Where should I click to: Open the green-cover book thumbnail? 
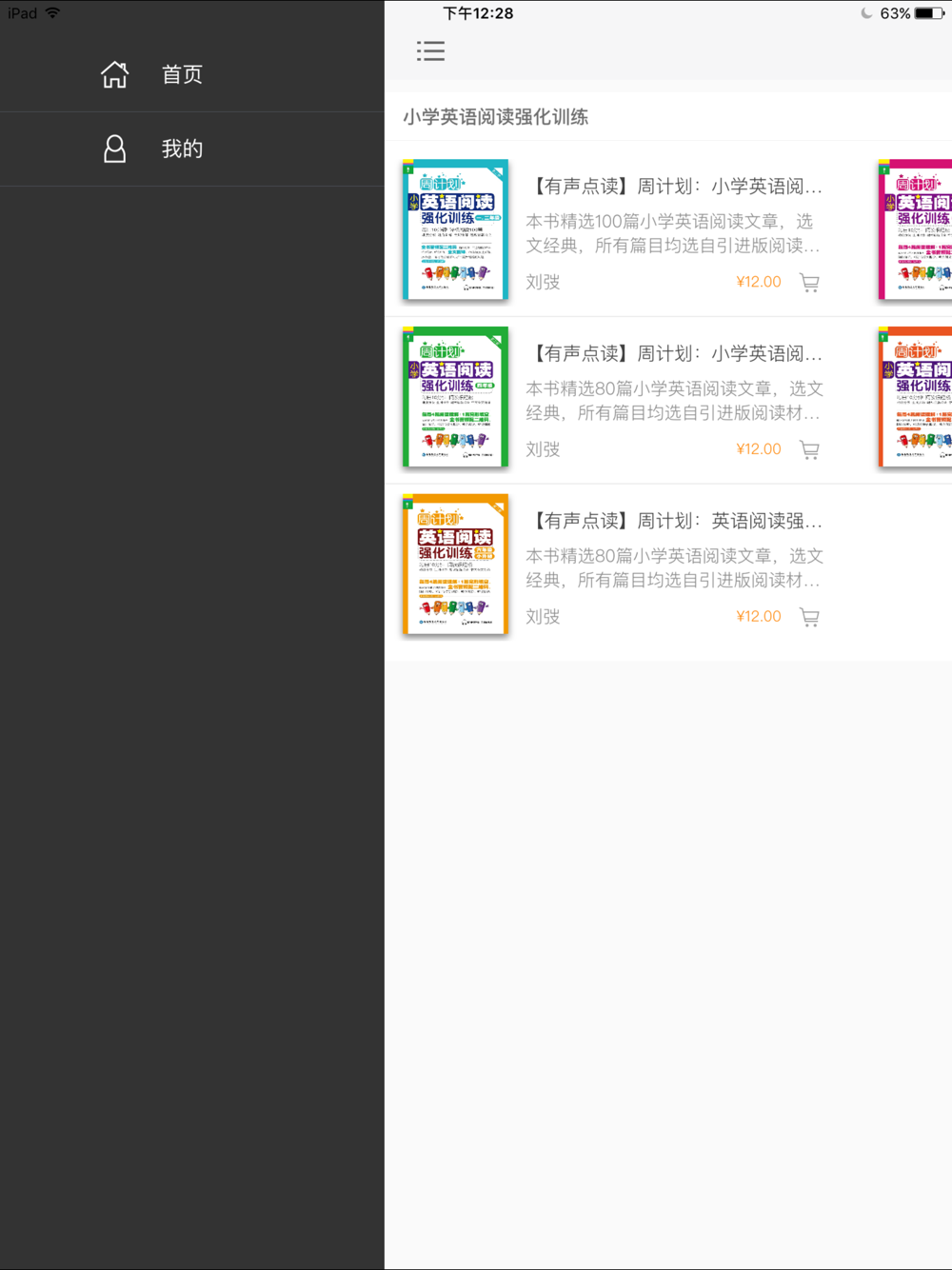coord(456,397)
